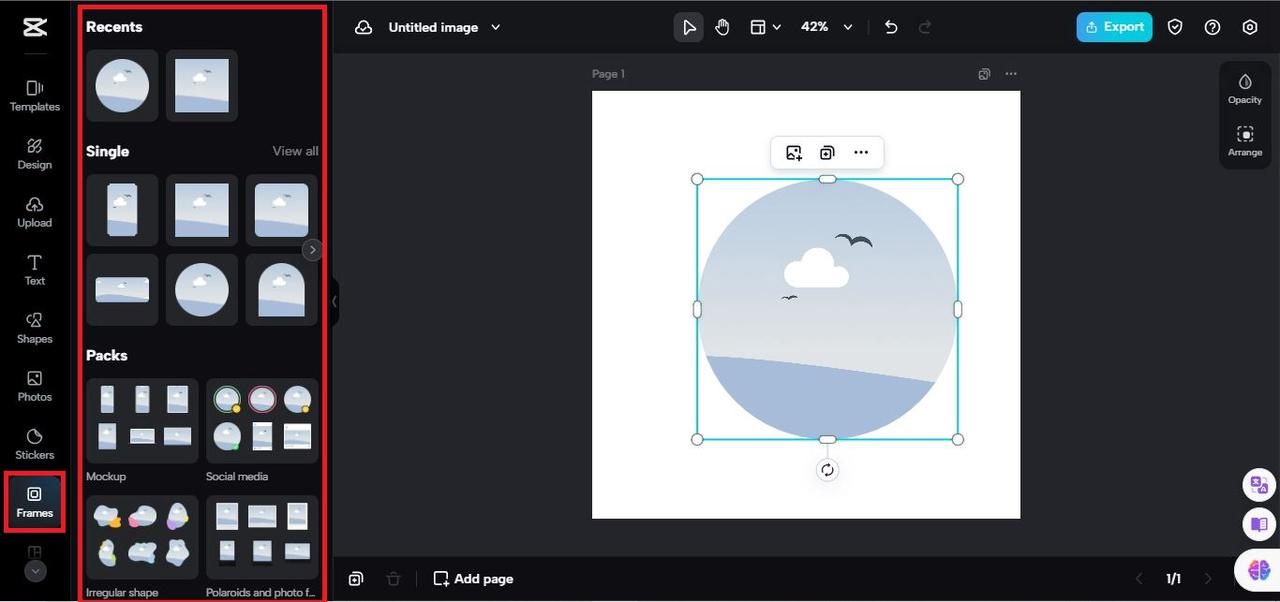The image size is (1280, 602).
Task: Click duplicate icon in floating toolbar
Action: click(x=827, y=153)
